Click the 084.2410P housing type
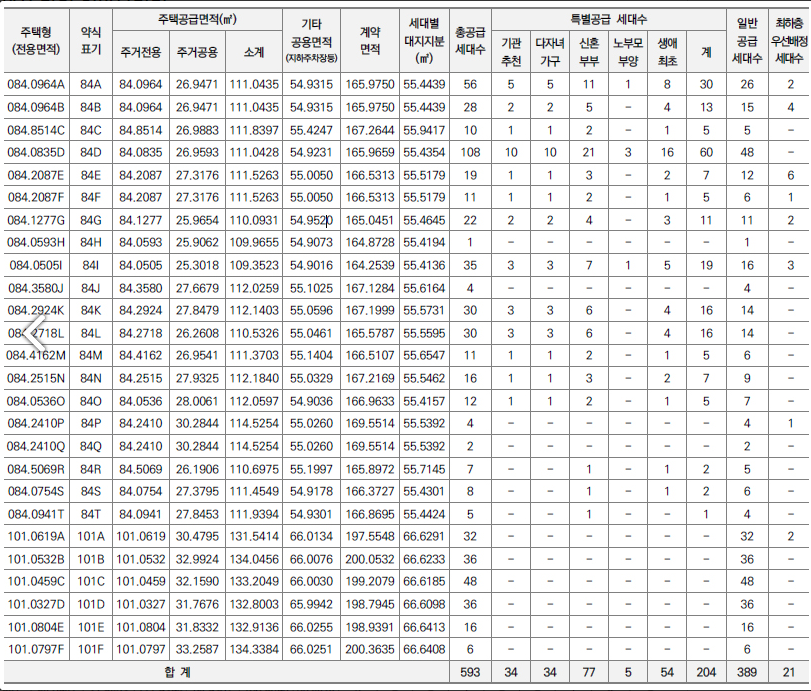This screenshot has height=691, width=811. tap(36, 424)
